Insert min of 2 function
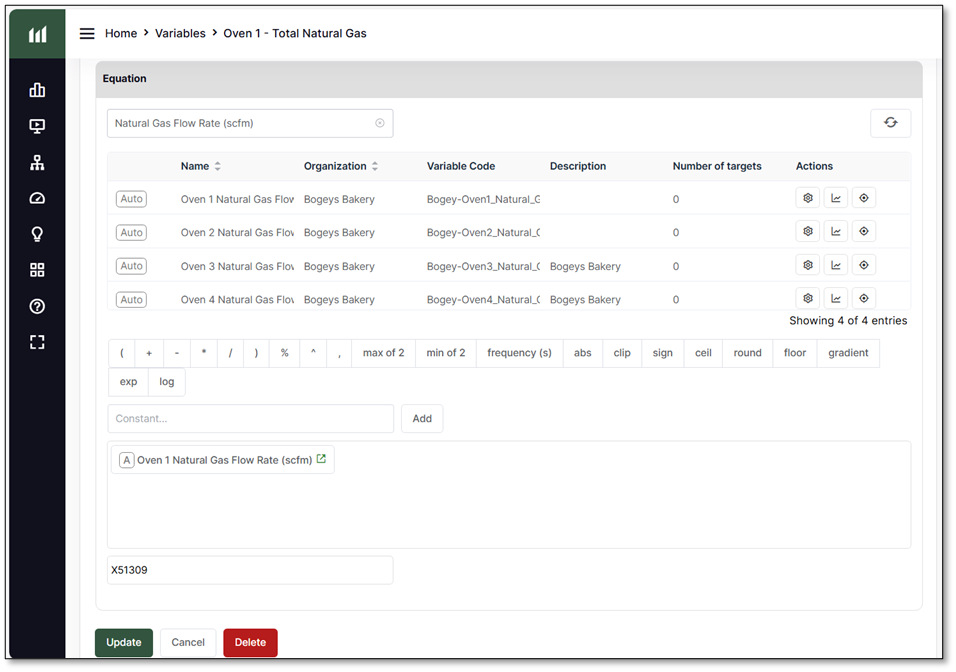 click(446, 353)
